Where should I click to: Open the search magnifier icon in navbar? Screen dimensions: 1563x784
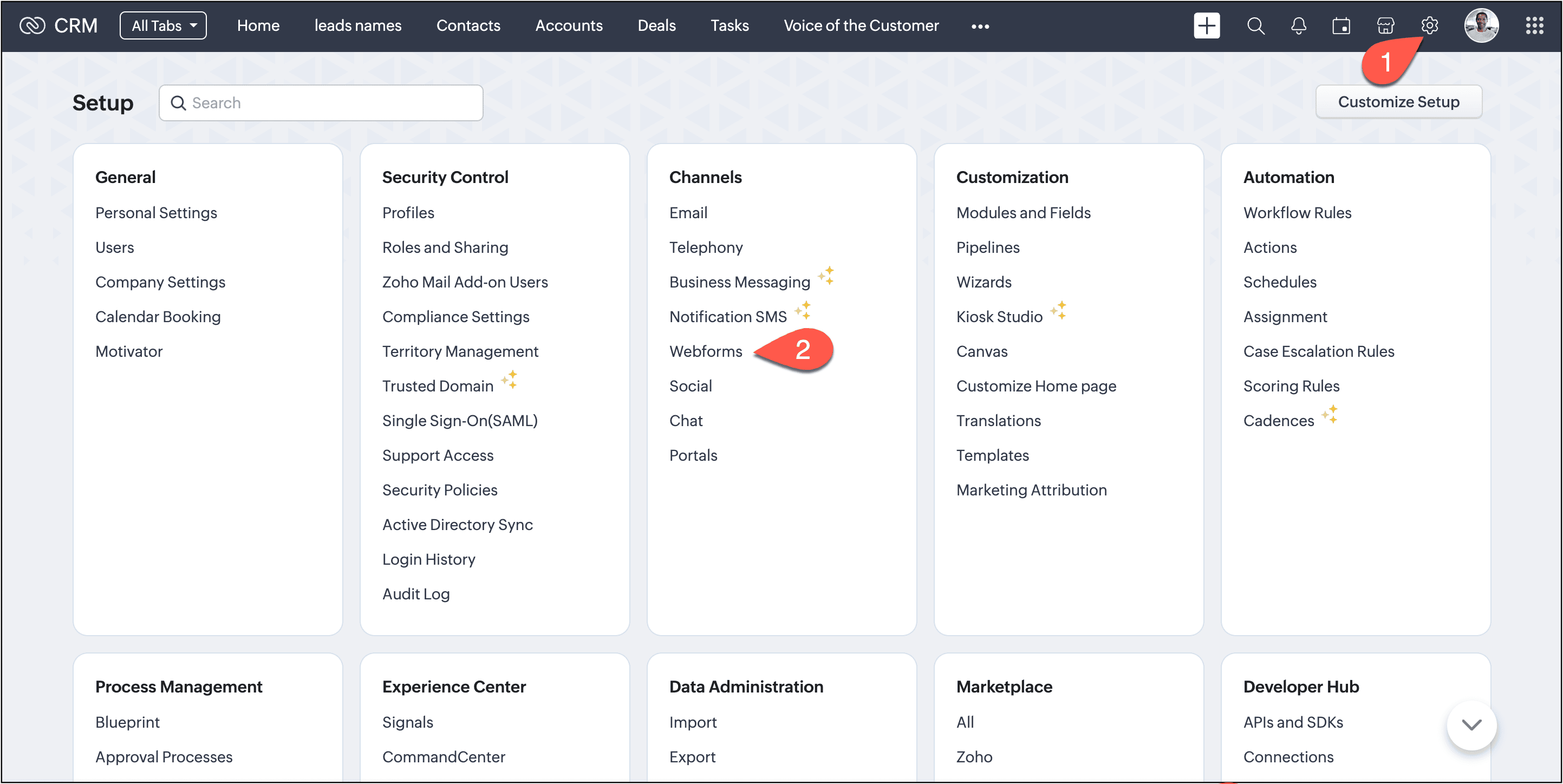[1255, 25]
